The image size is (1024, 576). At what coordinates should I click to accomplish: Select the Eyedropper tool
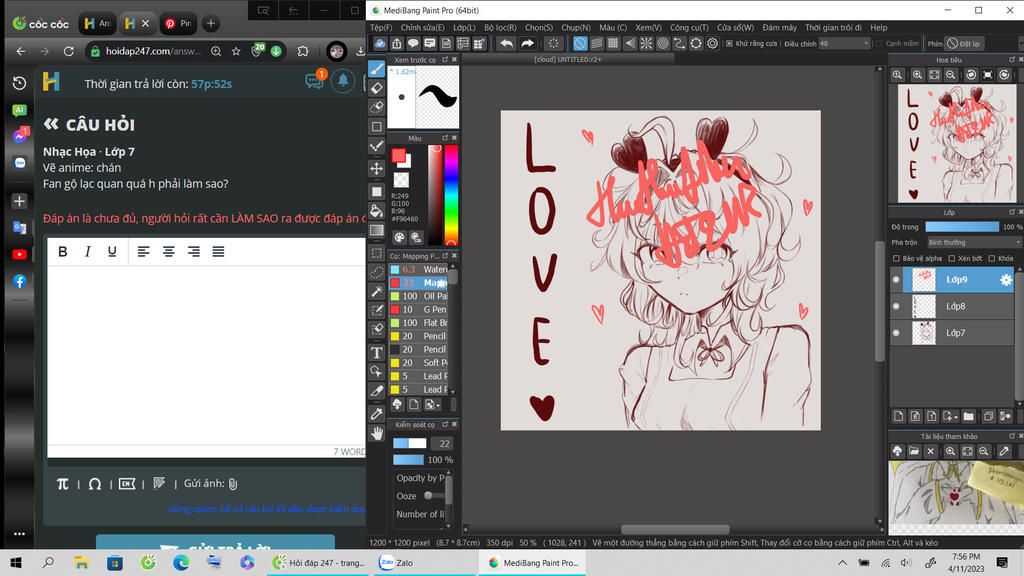[x=377, y=413]
